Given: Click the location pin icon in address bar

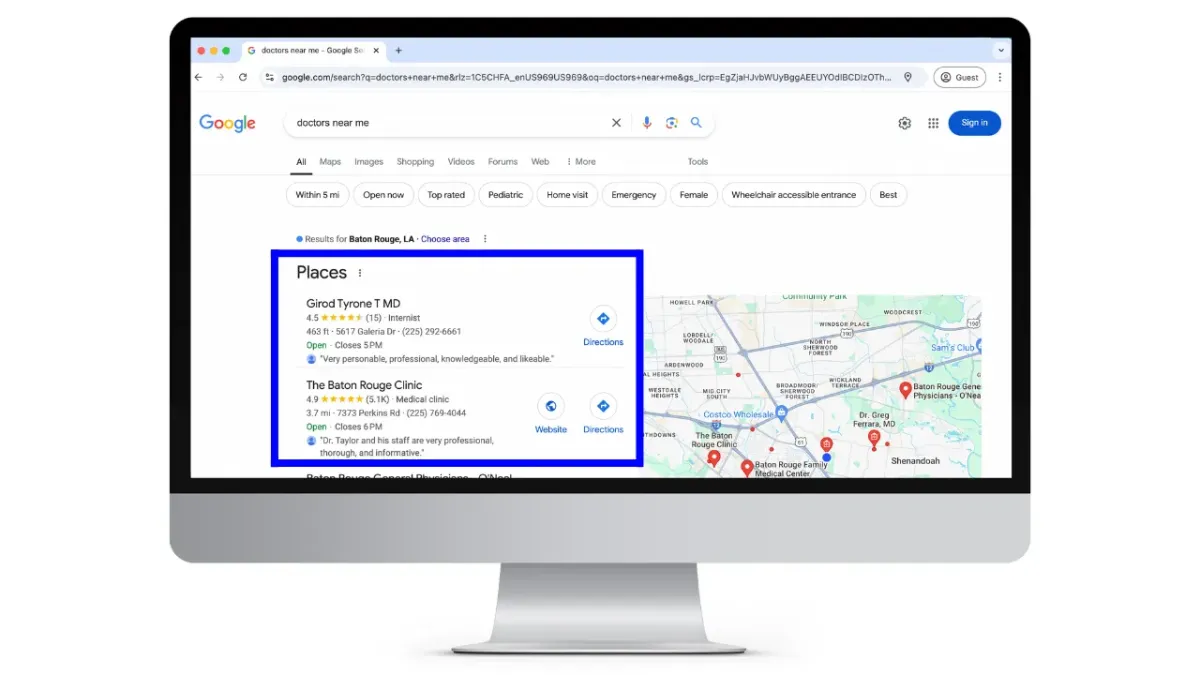Looking at the screenshot, I should 908,77.
